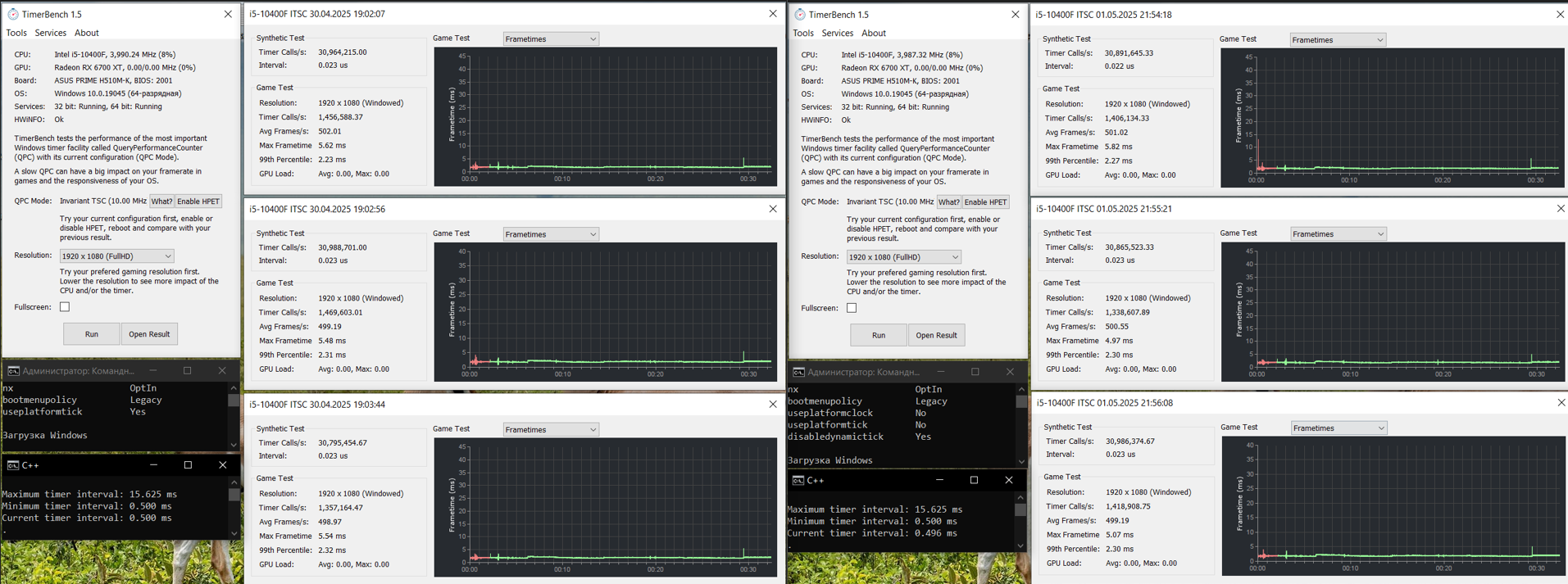
Task: Expand Resolution dropdown in 3,990.24 MHz TimerBench window
Action: [x=116, y=256]
